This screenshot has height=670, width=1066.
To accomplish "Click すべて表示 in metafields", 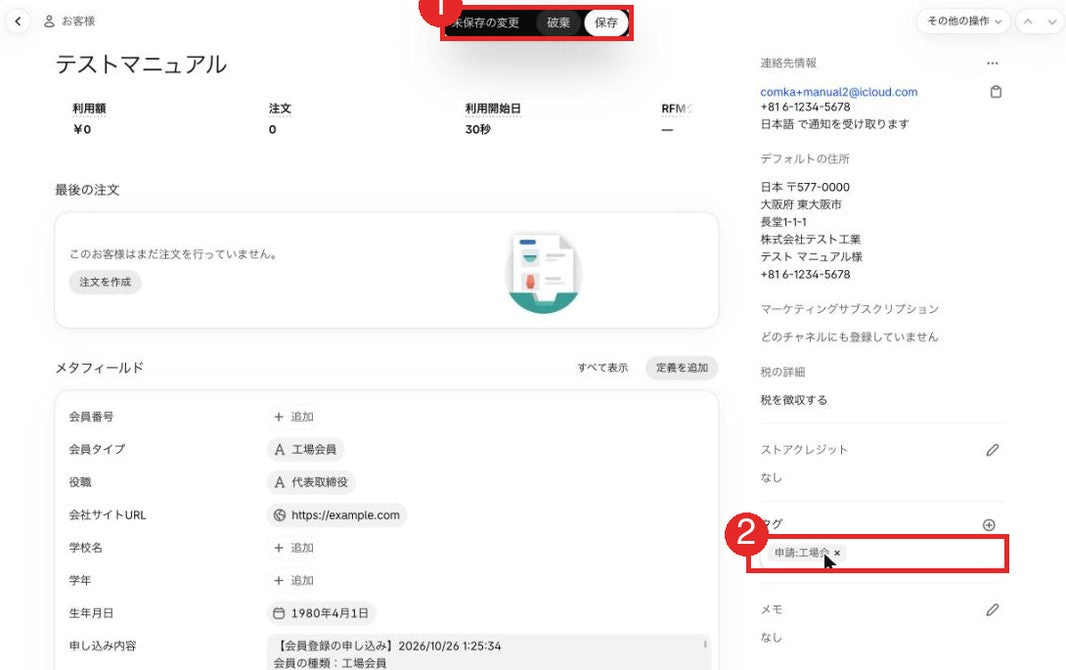I will pos(602,368).
